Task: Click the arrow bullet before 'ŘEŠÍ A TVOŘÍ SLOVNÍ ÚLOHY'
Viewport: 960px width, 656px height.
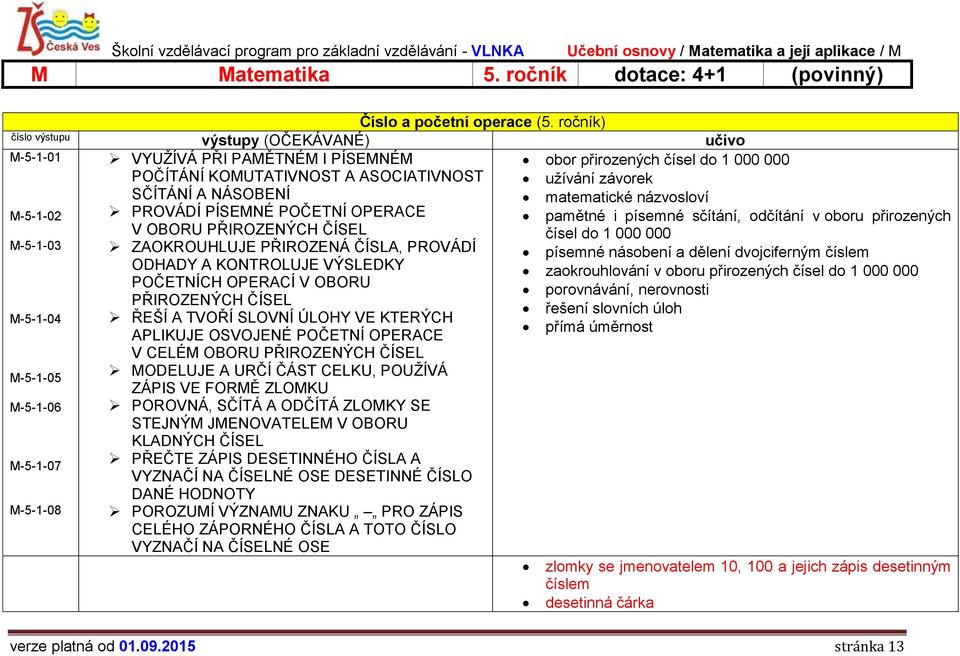Action: [x=114, y=318]
